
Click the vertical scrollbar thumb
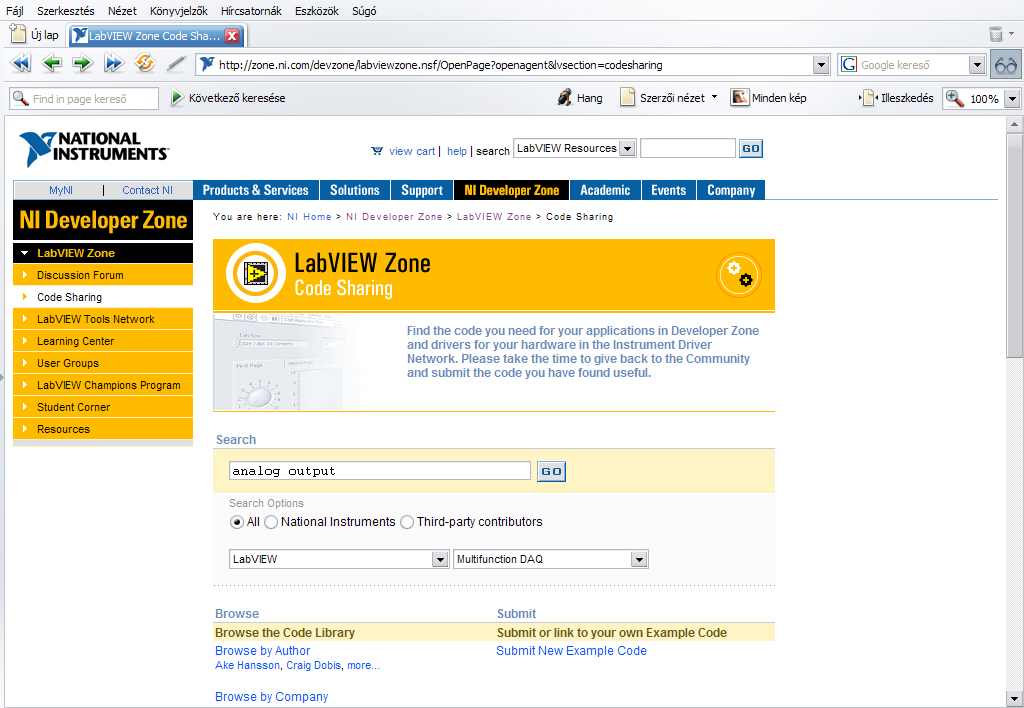click(1014, 245)
